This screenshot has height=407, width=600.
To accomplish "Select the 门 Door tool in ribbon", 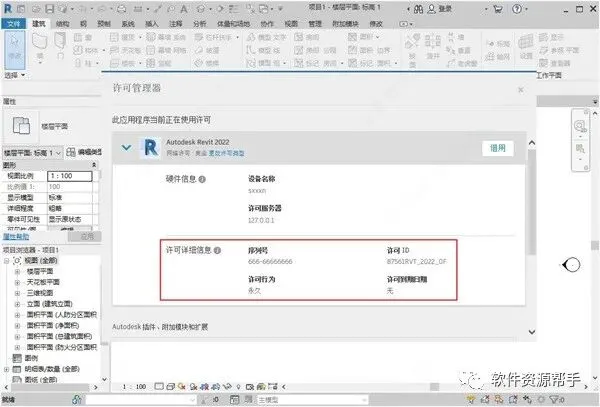I will pyautogui.click(x=60, y=47).
